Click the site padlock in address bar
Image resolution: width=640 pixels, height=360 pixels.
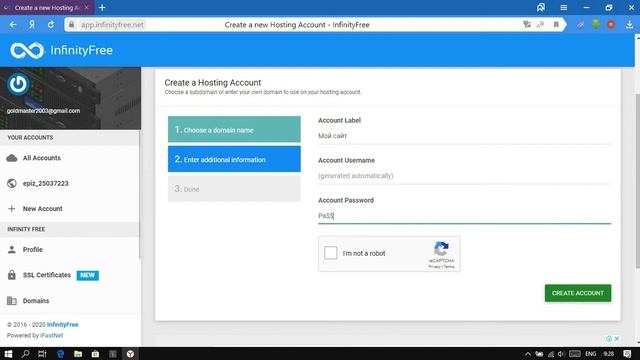pos(71,24)
